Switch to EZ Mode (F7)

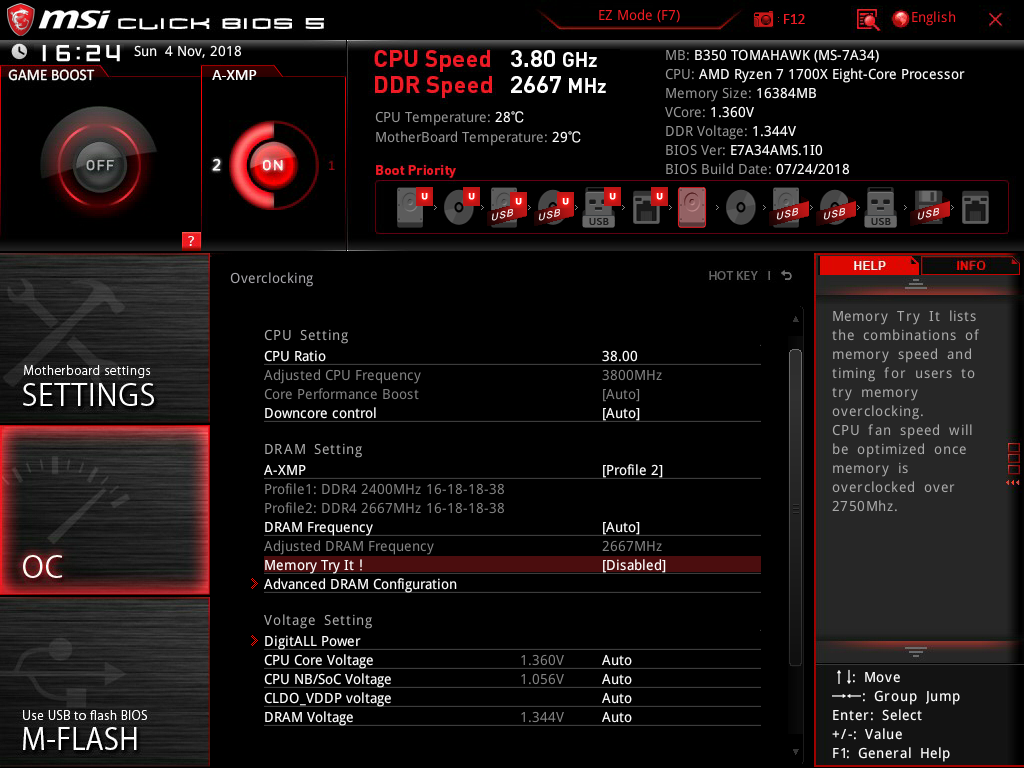639,16
